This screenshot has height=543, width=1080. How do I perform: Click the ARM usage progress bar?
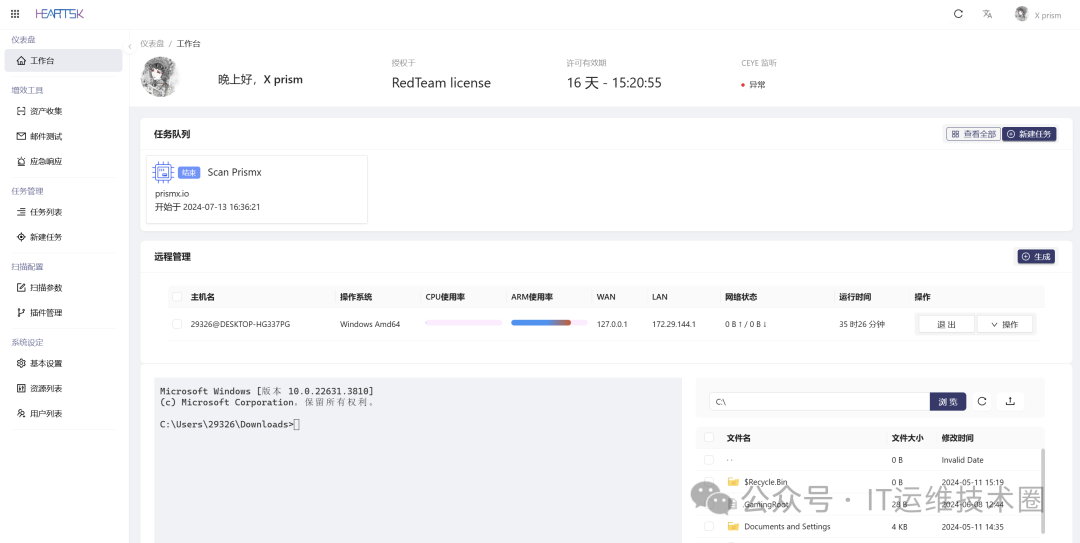click(541, 323)
